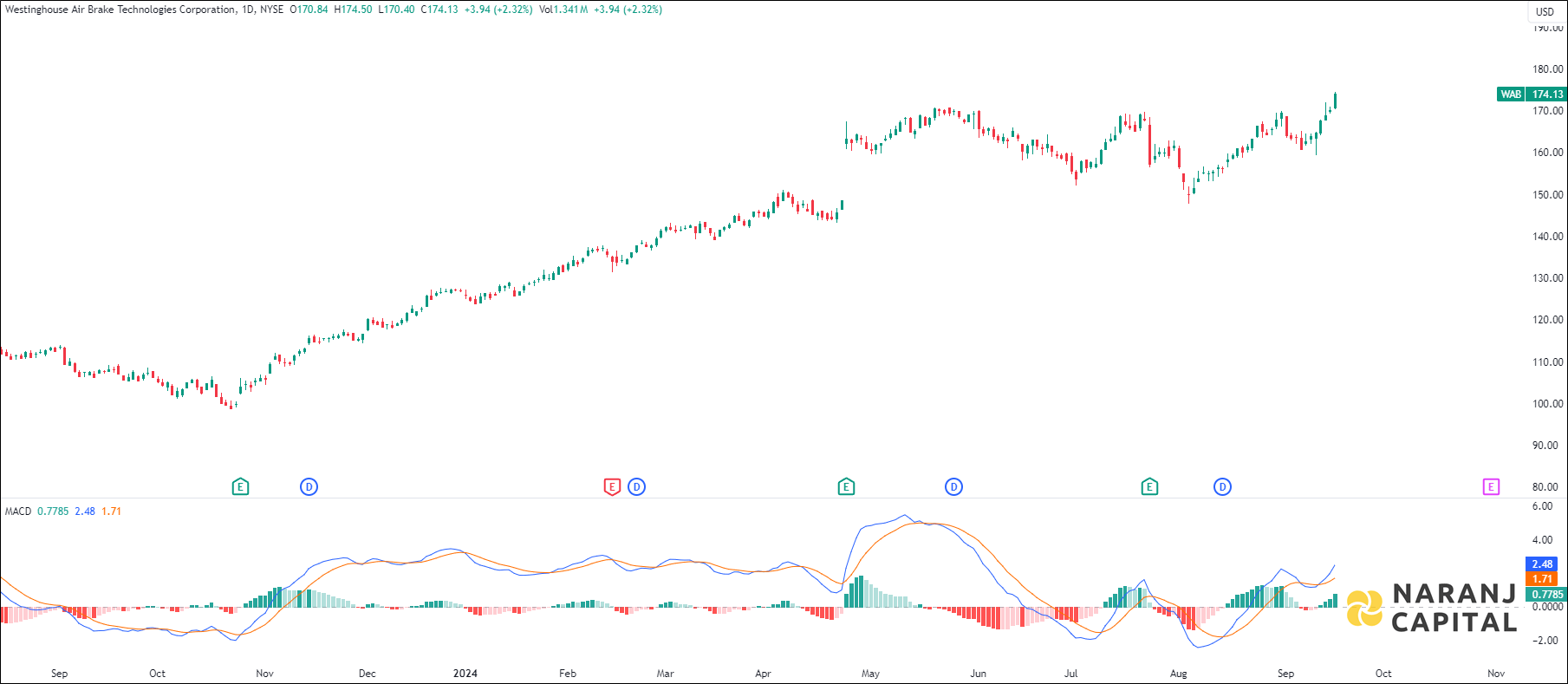Open the dividend marker from late May 2024

(953, 487)
